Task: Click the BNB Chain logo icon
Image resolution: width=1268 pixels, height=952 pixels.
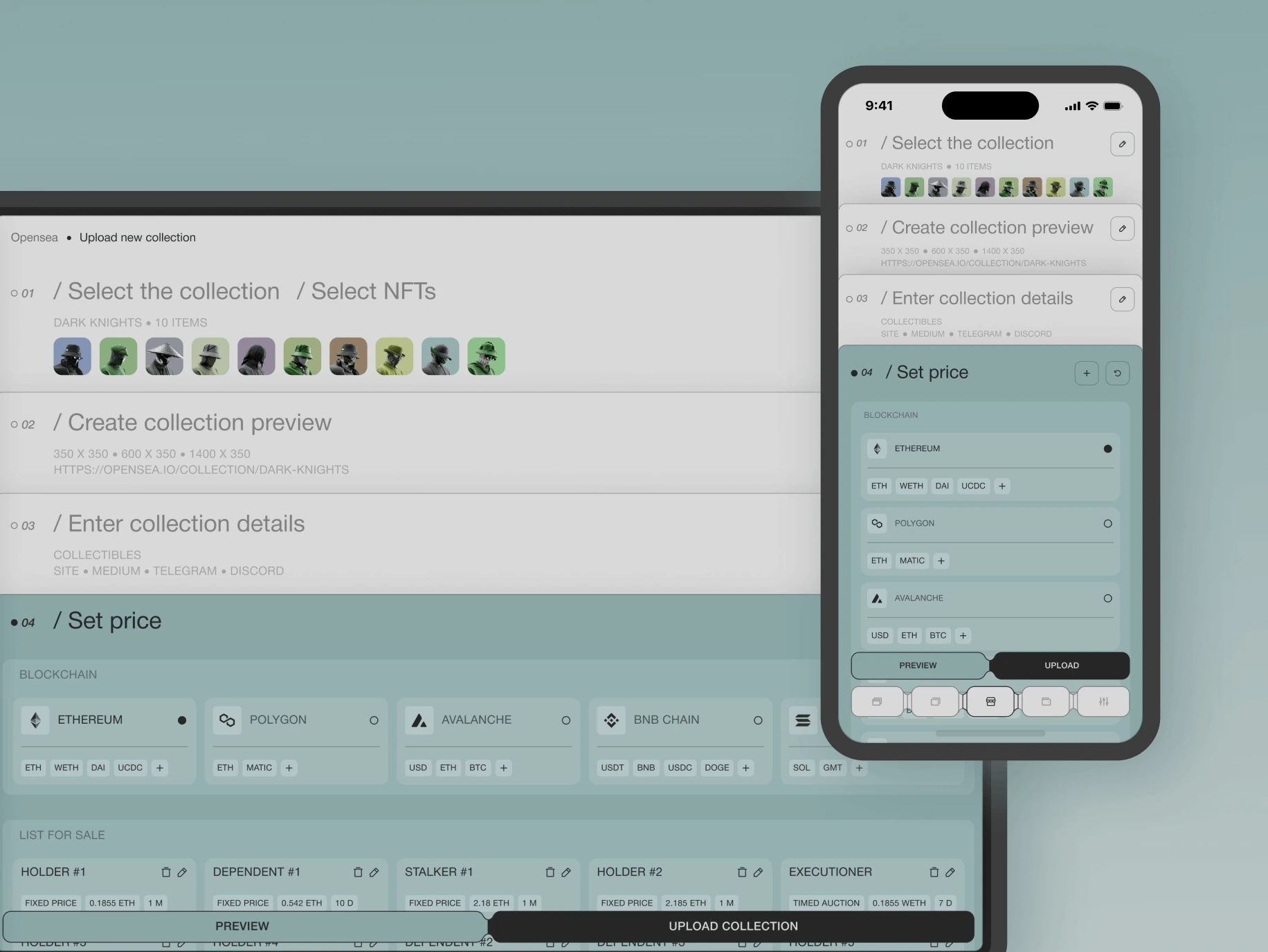Action: (x=611, y=720)
